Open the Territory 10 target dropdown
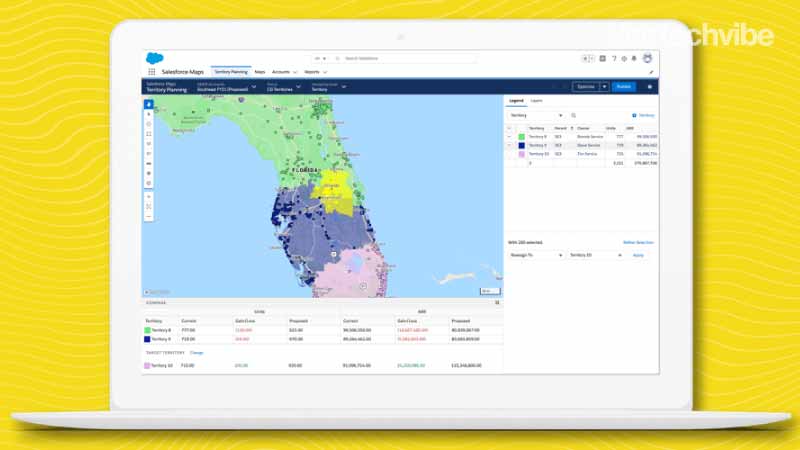 (x=595, y=255)
